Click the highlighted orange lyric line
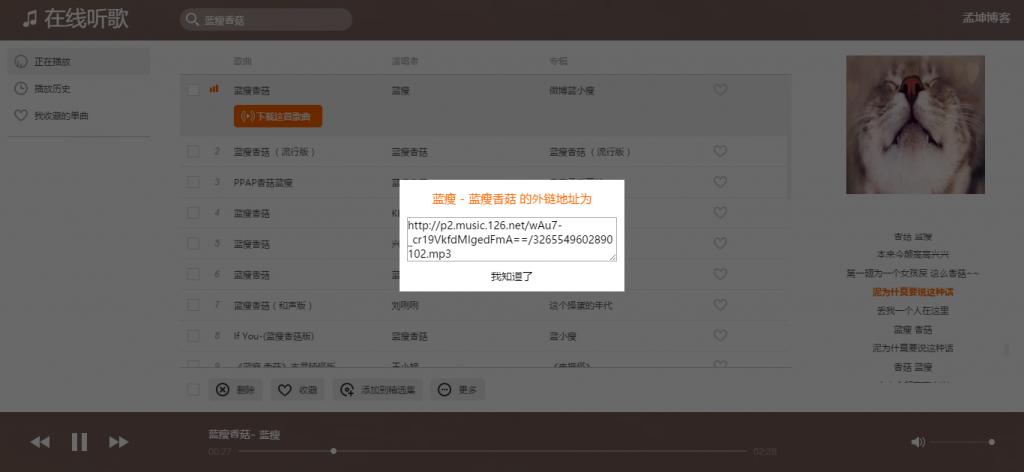This screenshot has width=1024, height=472. click(913, 292)
